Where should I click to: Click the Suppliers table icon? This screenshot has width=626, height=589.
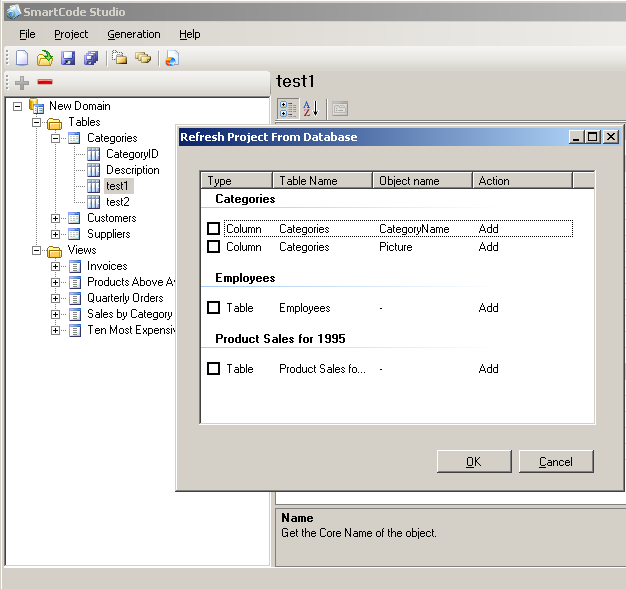74,234
